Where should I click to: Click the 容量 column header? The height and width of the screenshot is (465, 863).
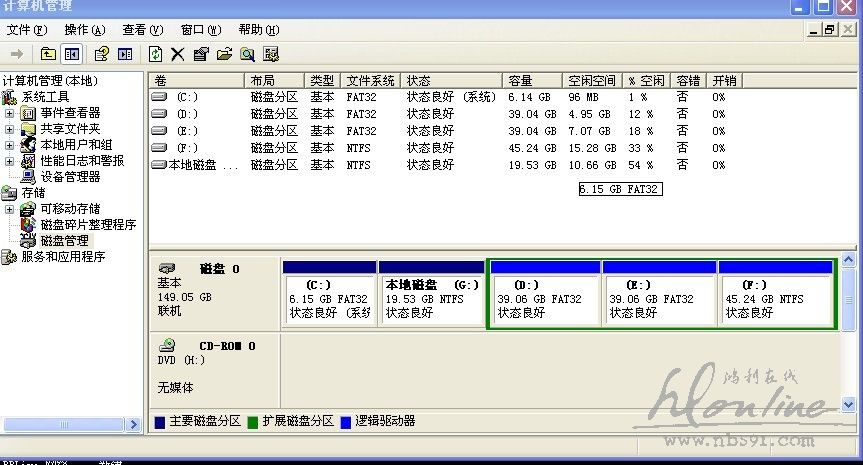[x=520, y=80]
